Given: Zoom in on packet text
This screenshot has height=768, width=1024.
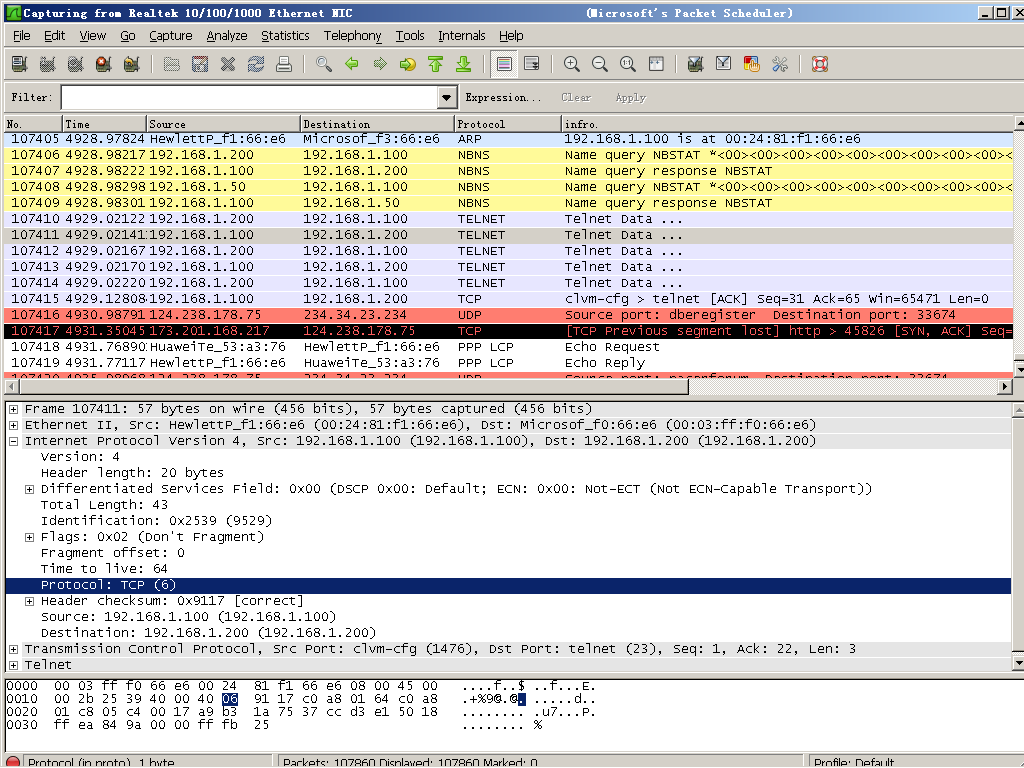Looking at the screenshot, I should pos(572,64).
